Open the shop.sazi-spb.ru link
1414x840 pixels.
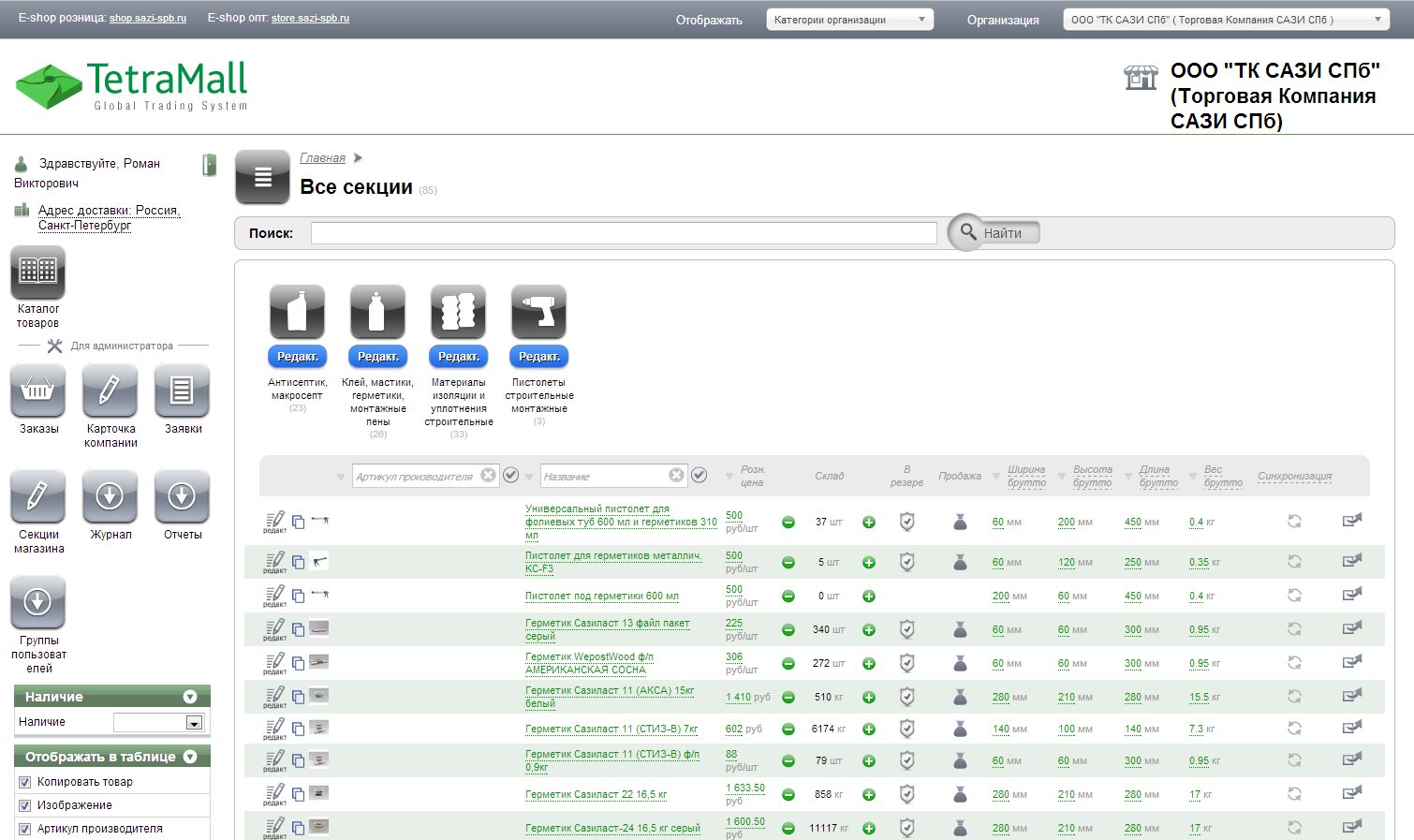pyautogui.click(x=148, y=18)
